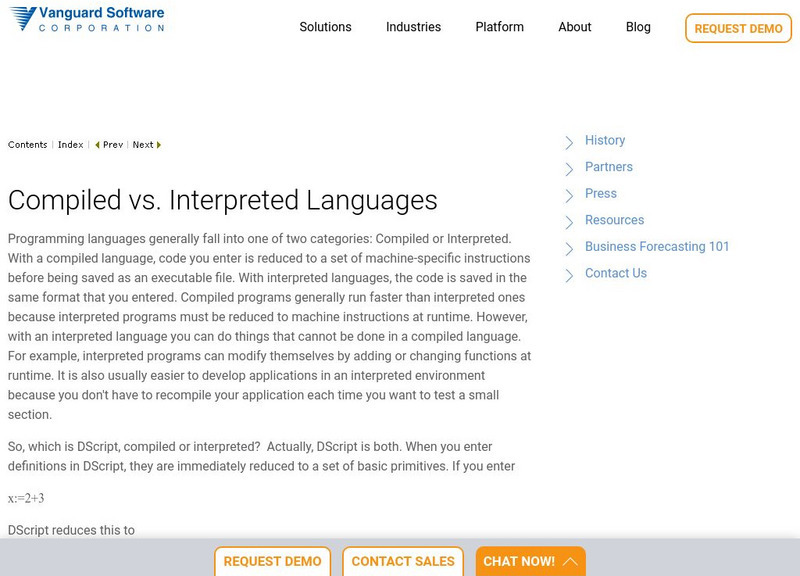Click the chevron icon beside Contact Us
Screen dimensions: 800x576
coord(569,275)
